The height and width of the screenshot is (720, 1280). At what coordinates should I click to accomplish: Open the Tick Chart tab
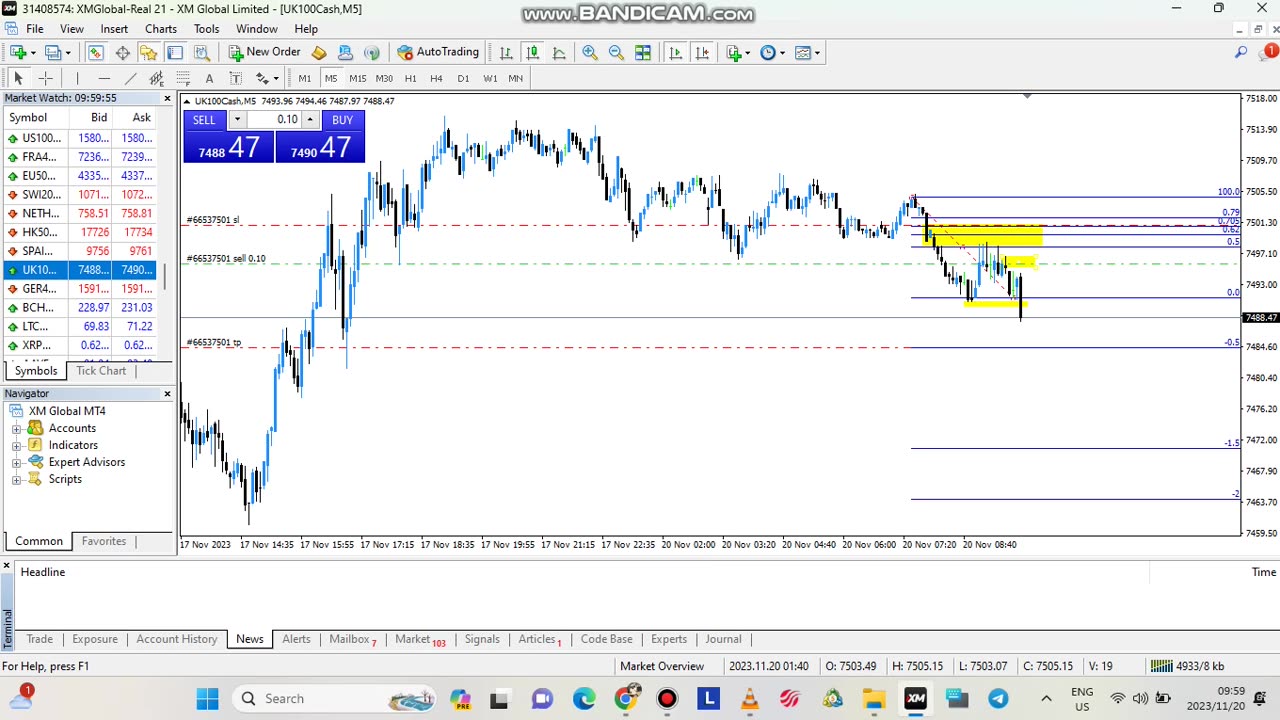tap(101, 371)
